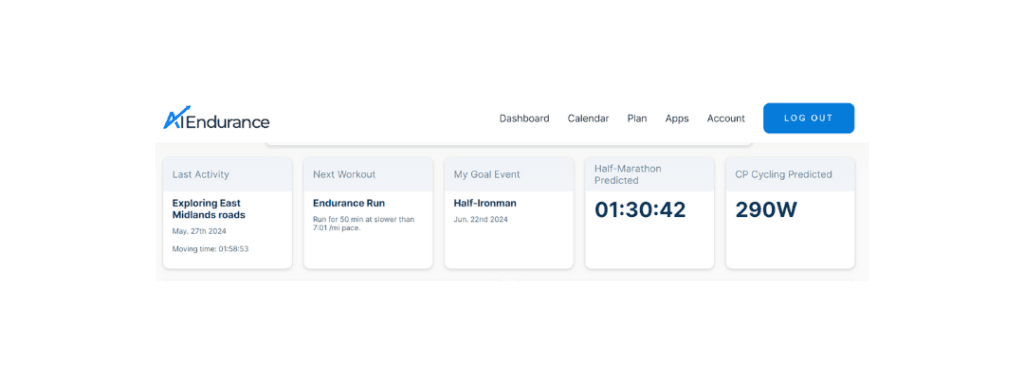Open the Last Activity card header
The image size is (1024, 379).
click(228, 174)
